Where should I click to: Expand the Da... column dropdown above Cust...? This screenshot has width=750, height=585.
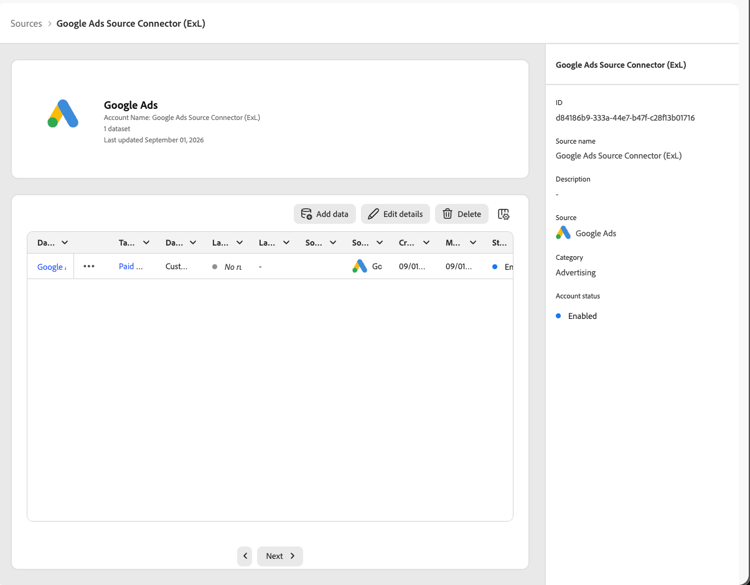click(x=193, y=243)
